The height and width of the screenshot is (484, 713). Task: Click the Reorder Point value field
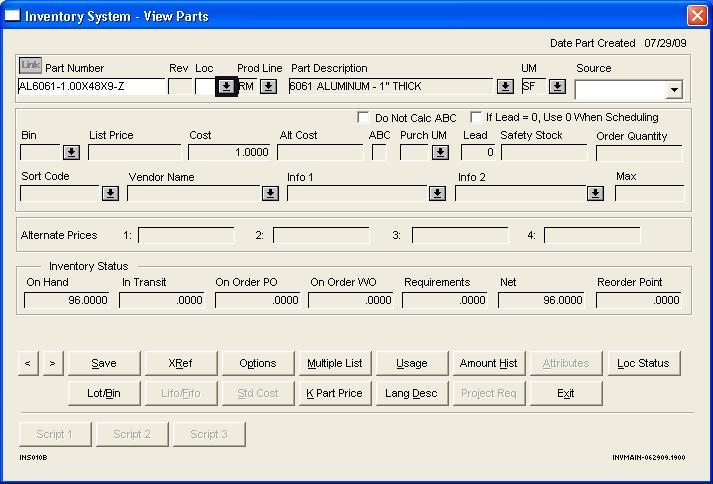pos(639,300)
